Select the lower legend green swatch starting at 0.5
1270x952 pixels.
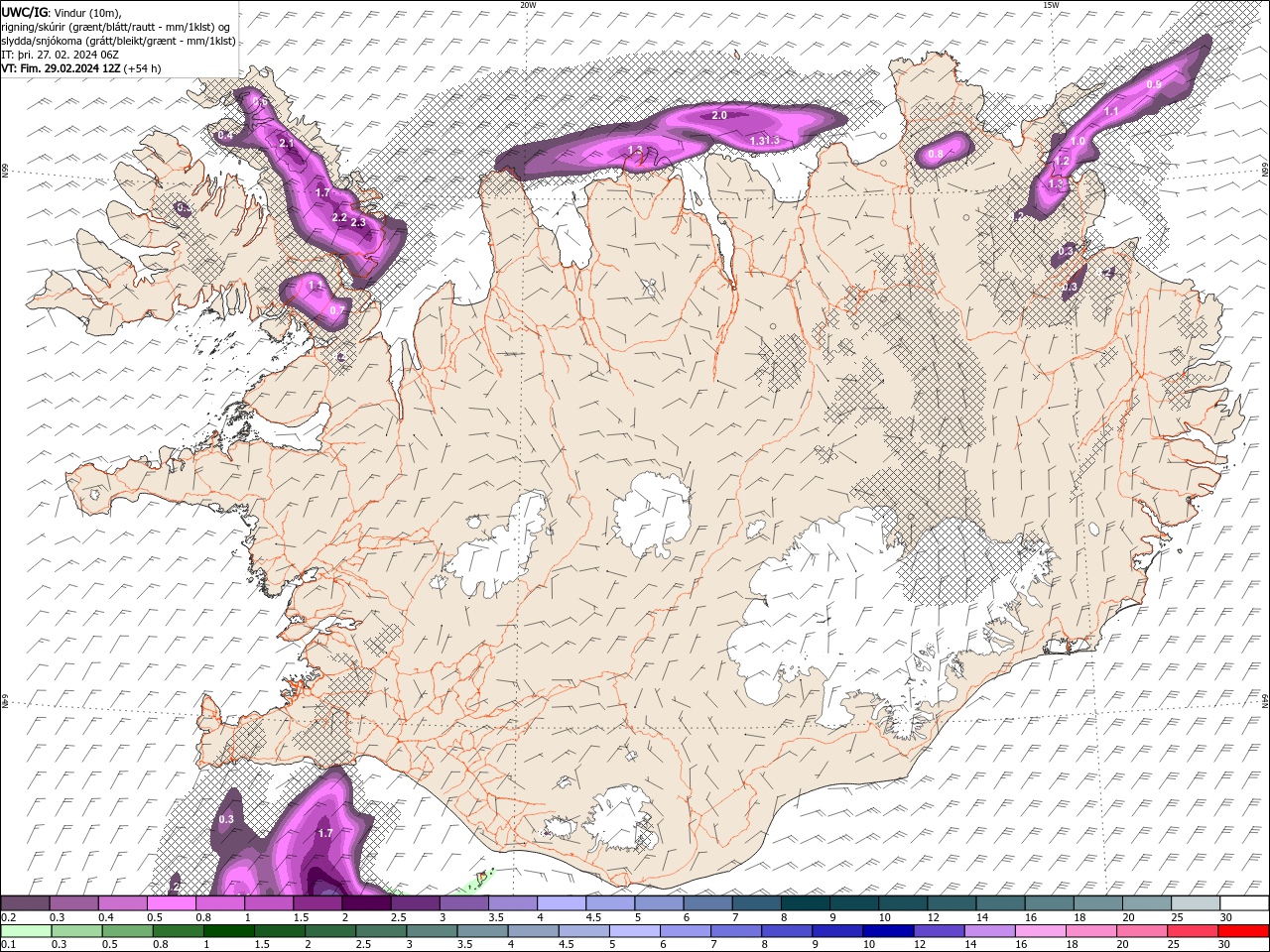click(127, 931)
